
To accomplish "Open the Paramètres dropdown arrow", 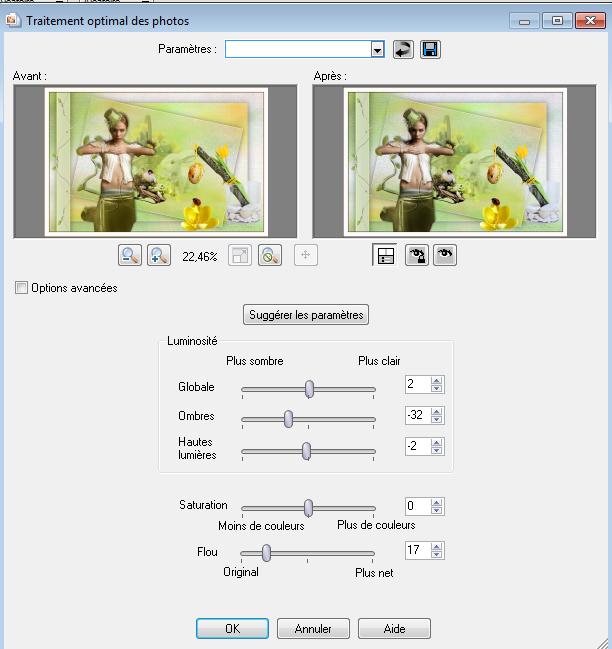I will click(377, 50).
